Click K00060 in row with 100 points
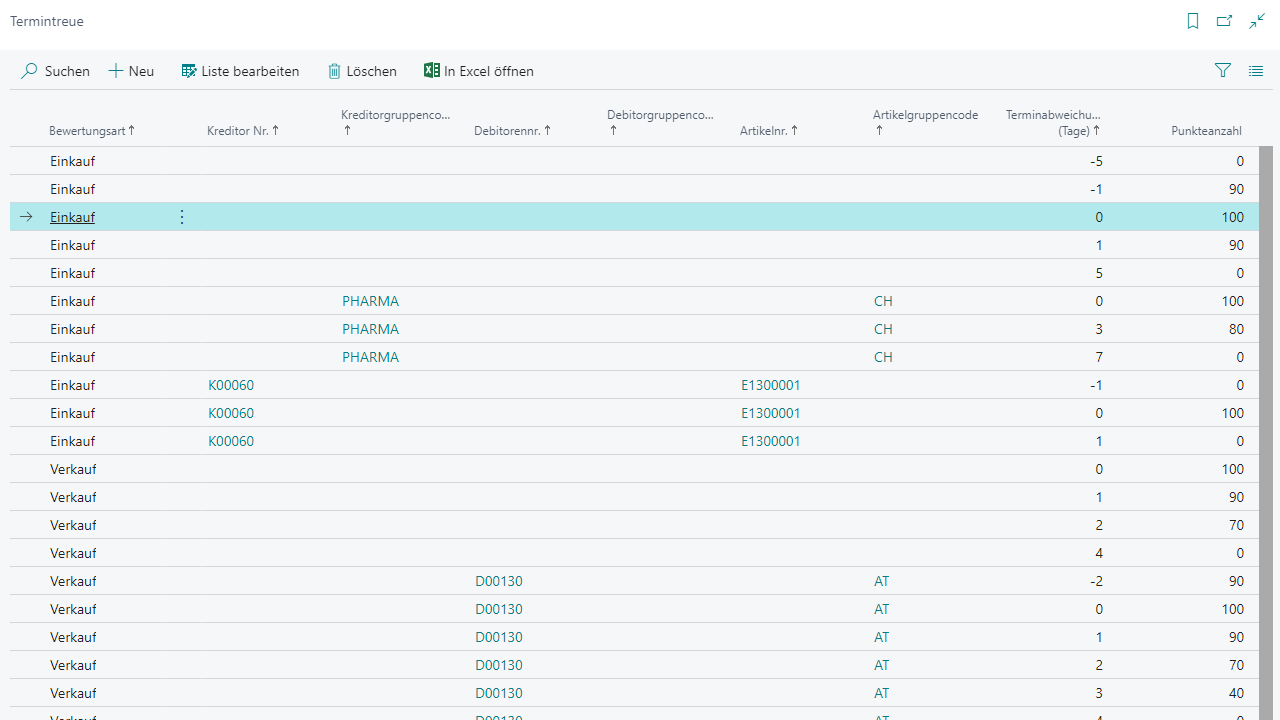This screenshot has width=1280, height=720. 231,413
